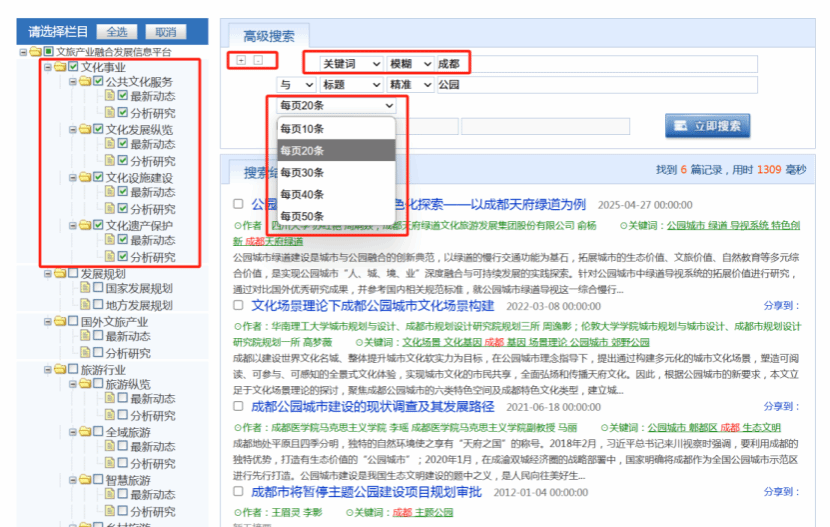Click the 全选 button
This screenshot has height=527, width=830.
pyautogui.click(x=116, y=32)
